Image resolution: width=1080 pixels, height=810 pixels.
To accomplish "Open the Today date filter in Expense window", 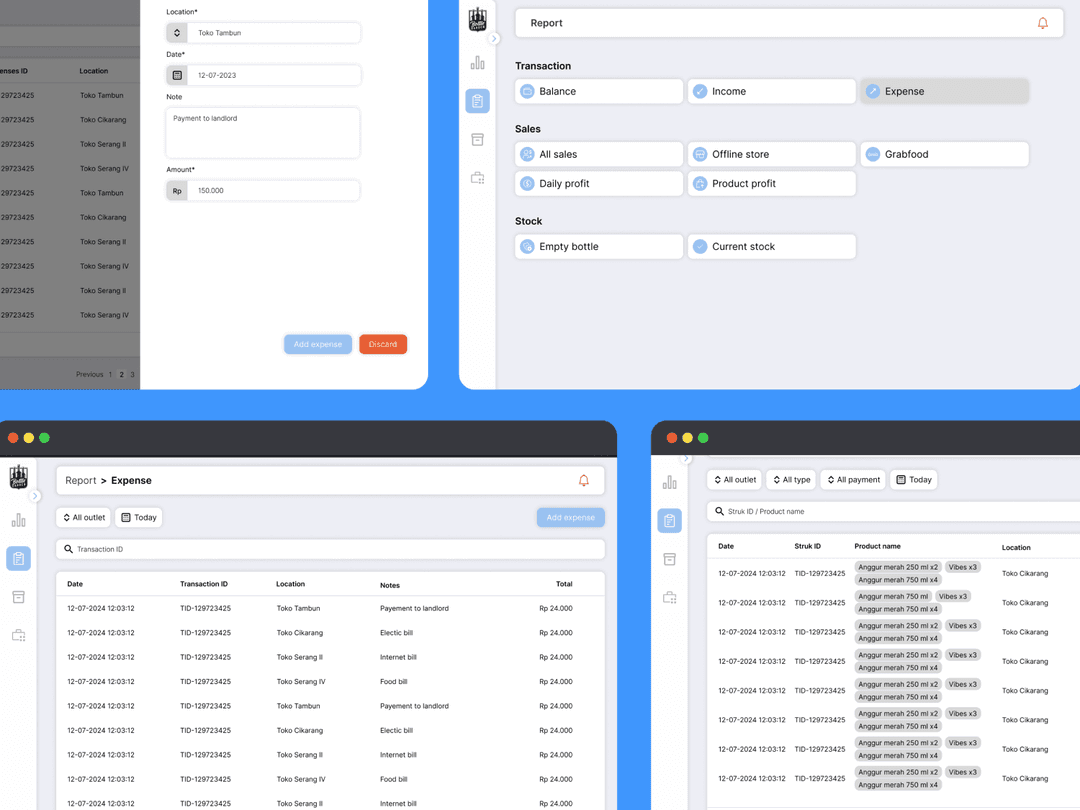I will tap(138, 517).
